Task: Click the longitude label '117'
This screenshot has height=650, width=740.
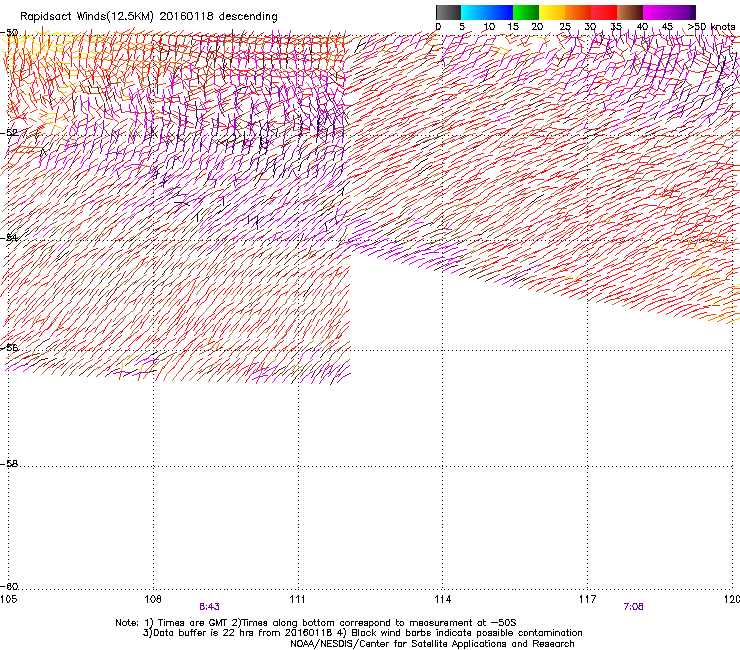Action: point(587,599)
